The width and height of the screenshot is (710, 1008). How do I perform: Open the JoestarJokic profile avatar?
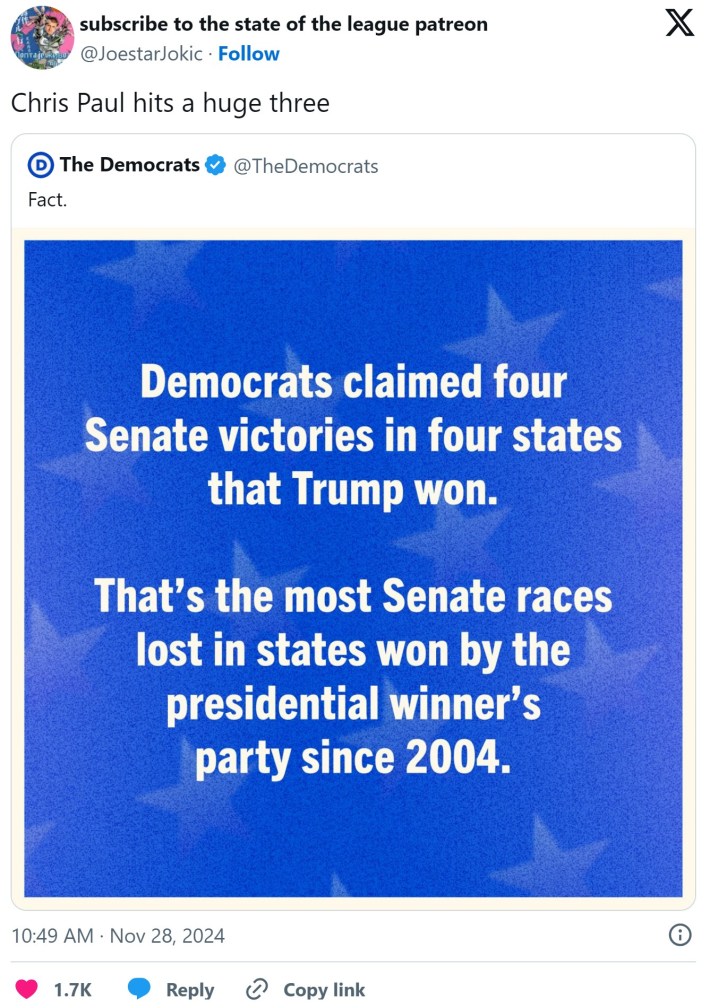tap(42, 38)
